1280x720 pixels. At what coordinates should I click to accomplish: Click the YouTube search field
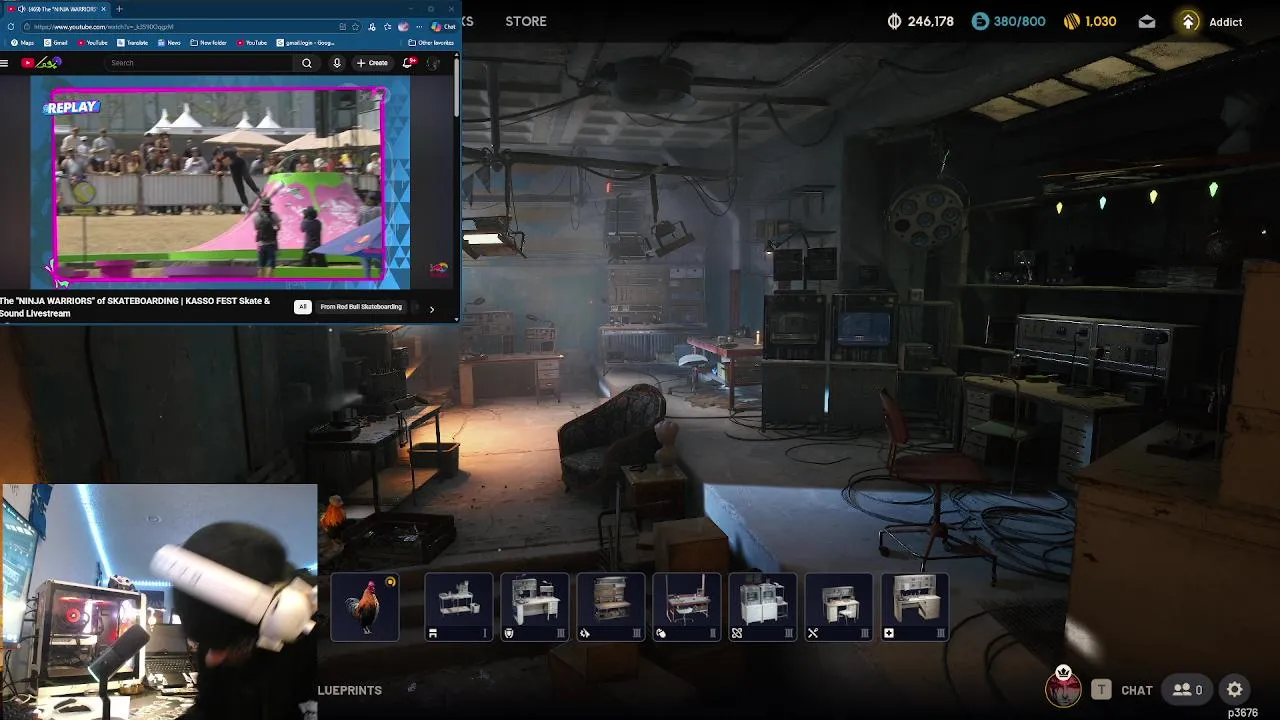[x=200, y=63]
